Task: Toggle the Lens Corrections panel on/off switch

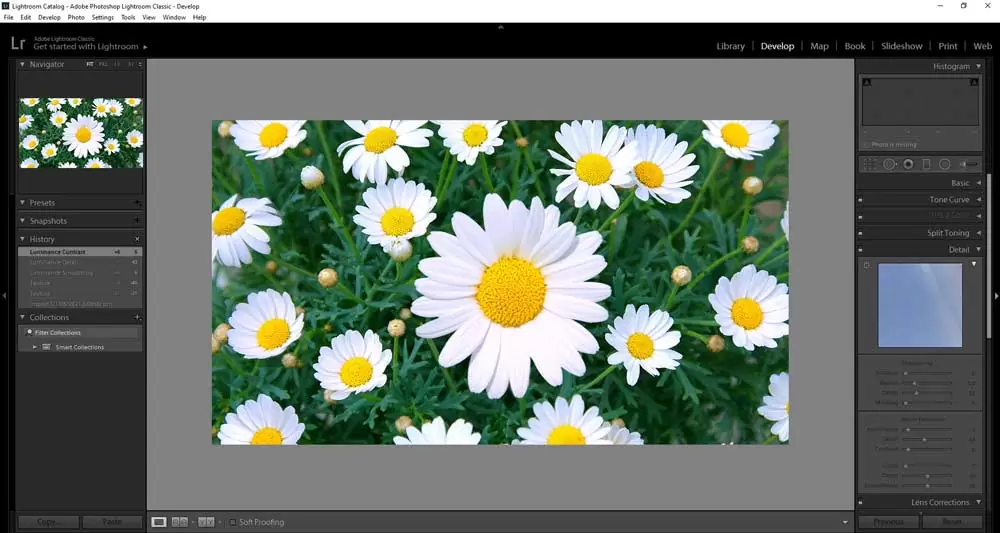Action: (x=860, y=502)
